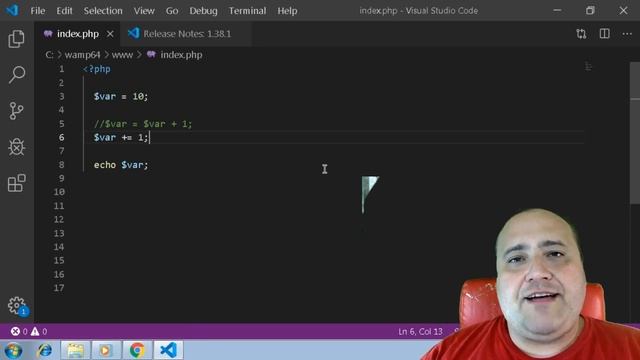Open the Windows Start button
640x360 pixels.
(x=13, y=350)
